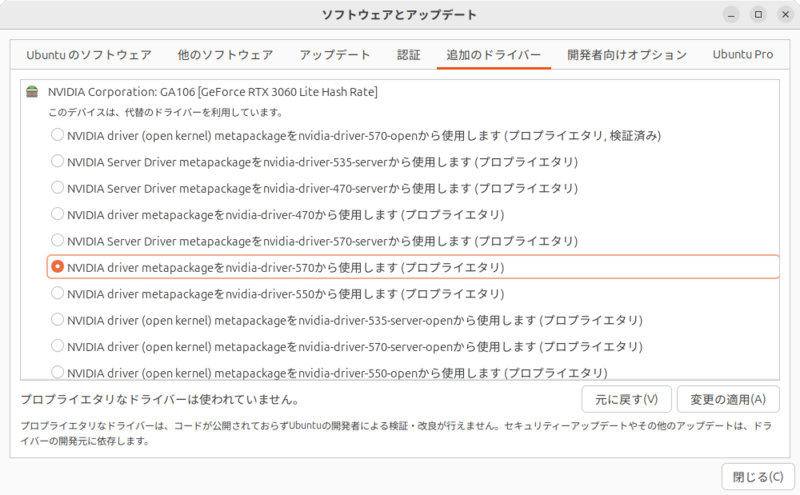Screen dimensions: 800x495
Task: Choose nvidia-driver-570-server driver option
Action: pos(58,241)
